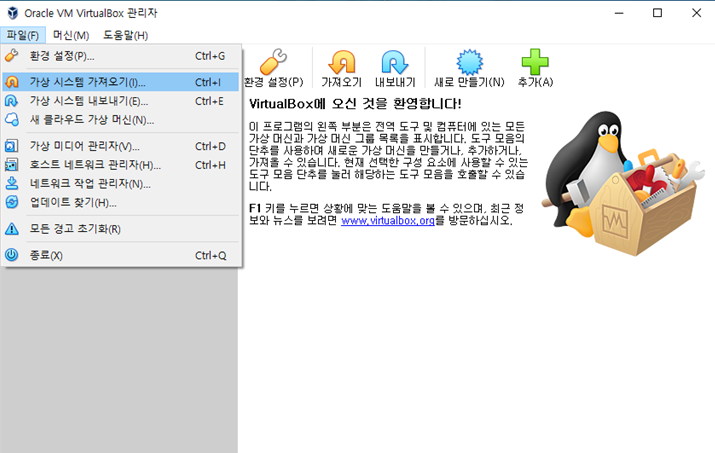Click the host network manager icon
The height and width of the screenshot is (453, 715).
[11, 165]
